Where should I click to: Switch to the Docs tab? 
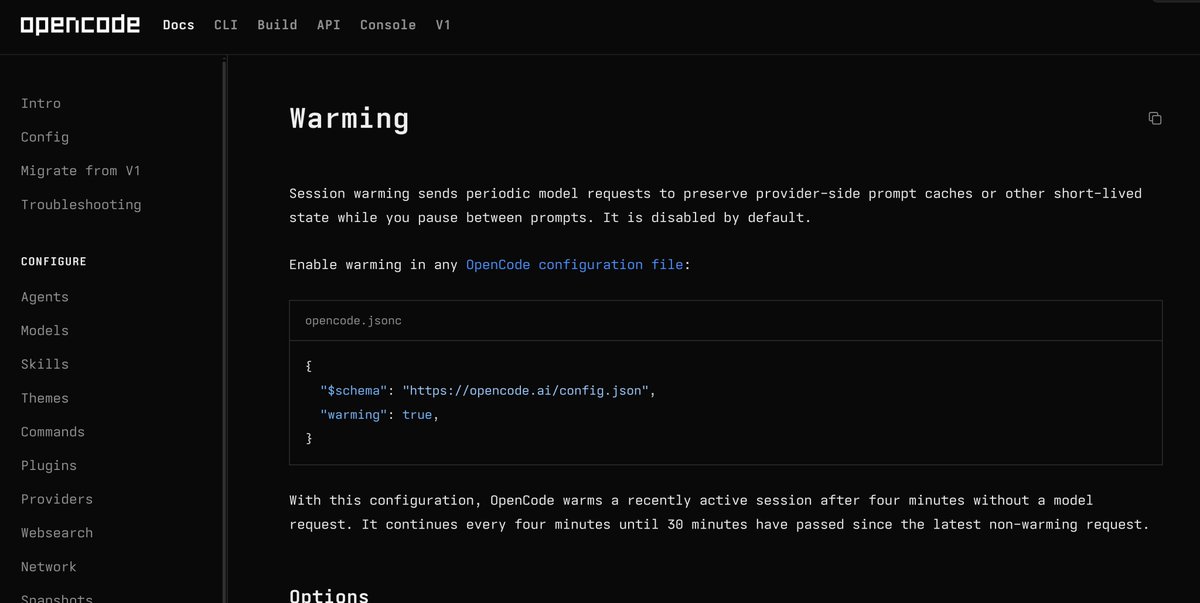click(178, 25)
